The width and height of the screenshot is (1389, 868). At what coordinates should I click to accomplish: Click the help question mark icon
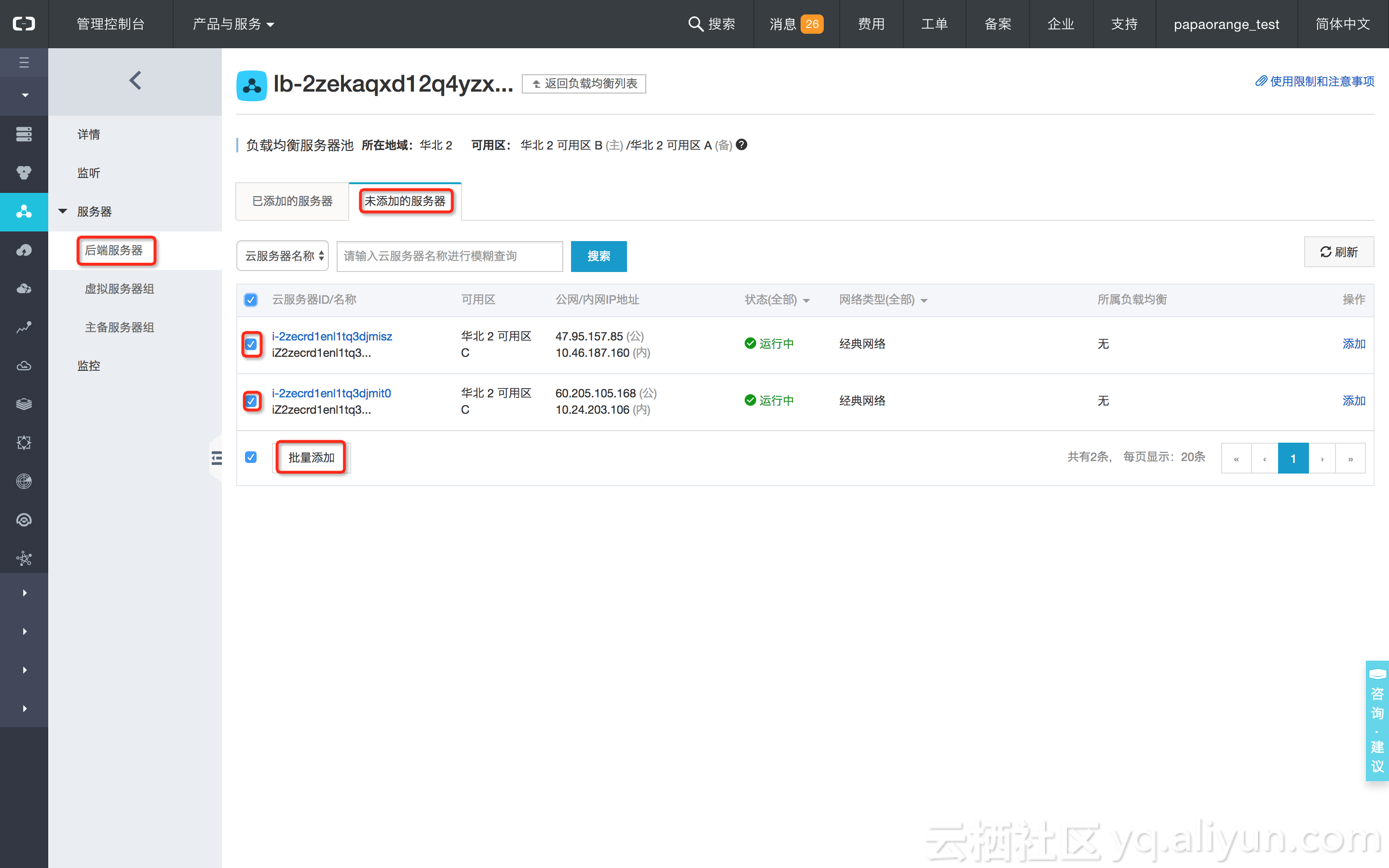(741, 145)
